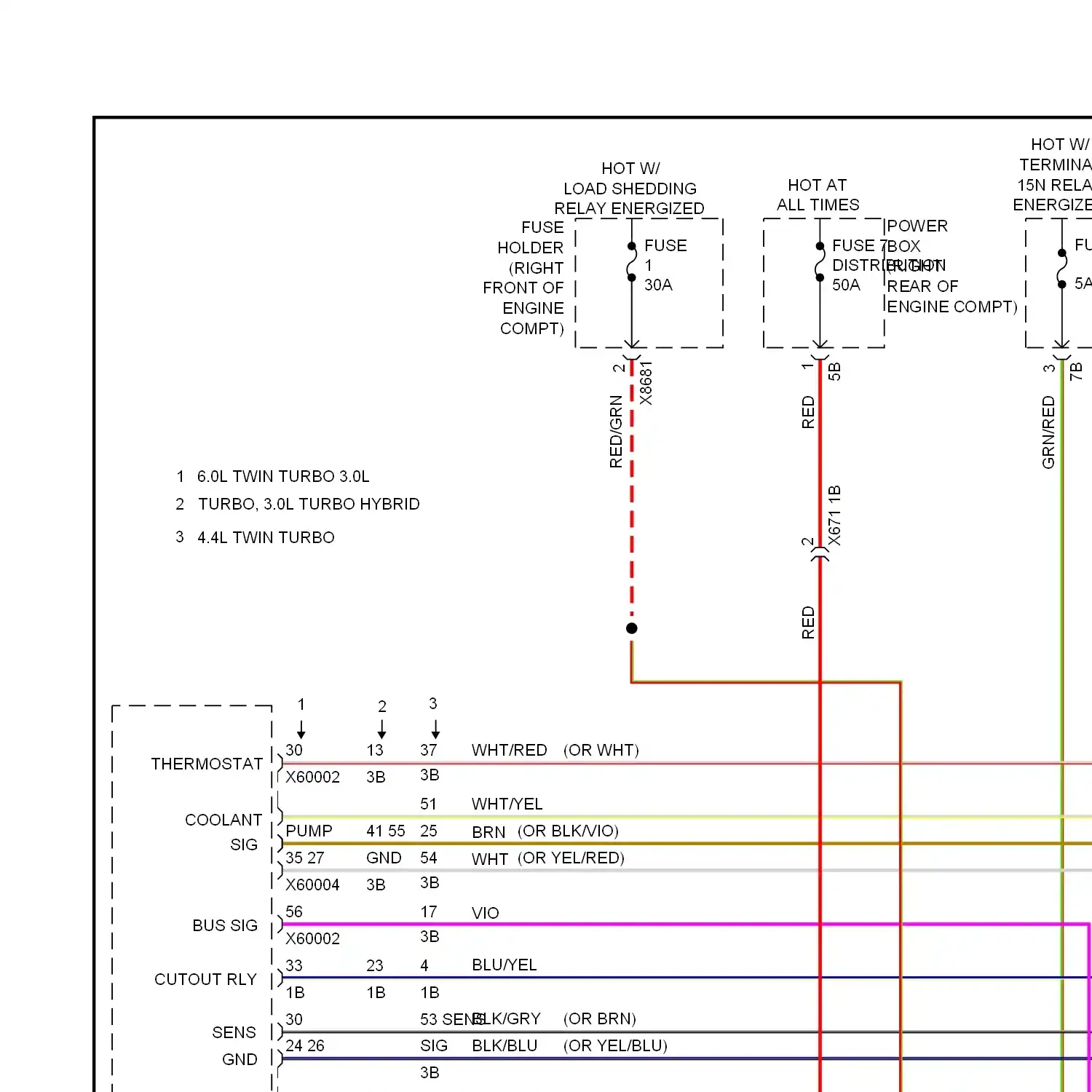Click the 'RED/GRN' wire color label
Screen dimensions: 1092x1092
click(616, 432)
